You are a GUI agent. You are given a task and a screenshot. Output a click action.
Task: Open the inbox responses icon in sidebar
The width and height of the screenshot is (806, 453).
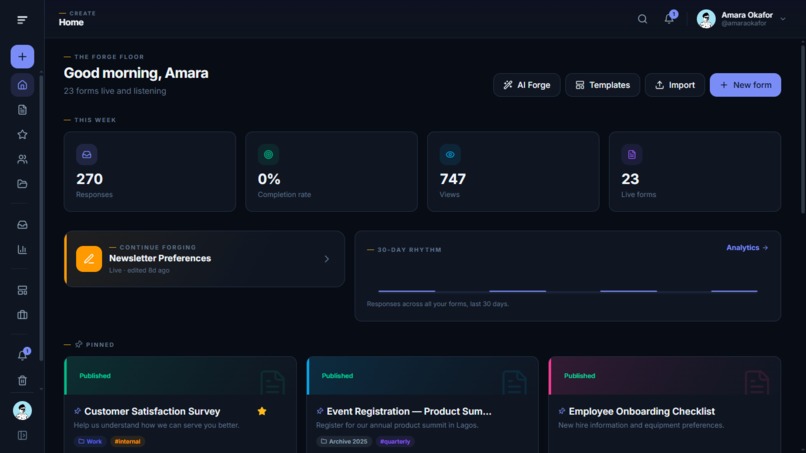tap(22, 225)
